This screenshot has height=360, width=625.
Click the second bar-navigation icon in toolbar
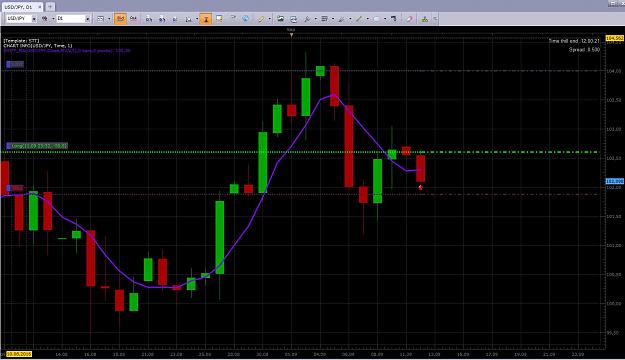[162, 19]
